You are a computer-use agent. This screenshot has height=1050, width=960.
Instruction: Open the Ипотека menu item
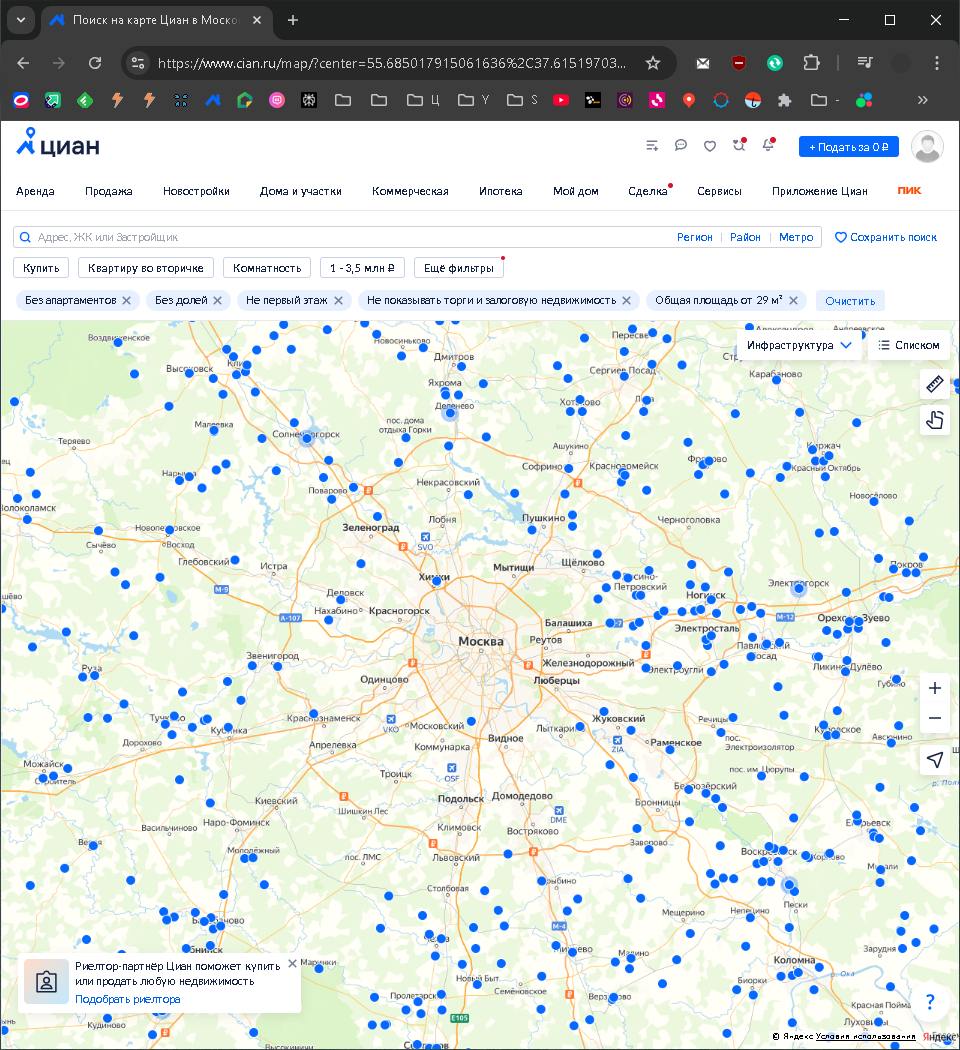(x=500, y=191)
